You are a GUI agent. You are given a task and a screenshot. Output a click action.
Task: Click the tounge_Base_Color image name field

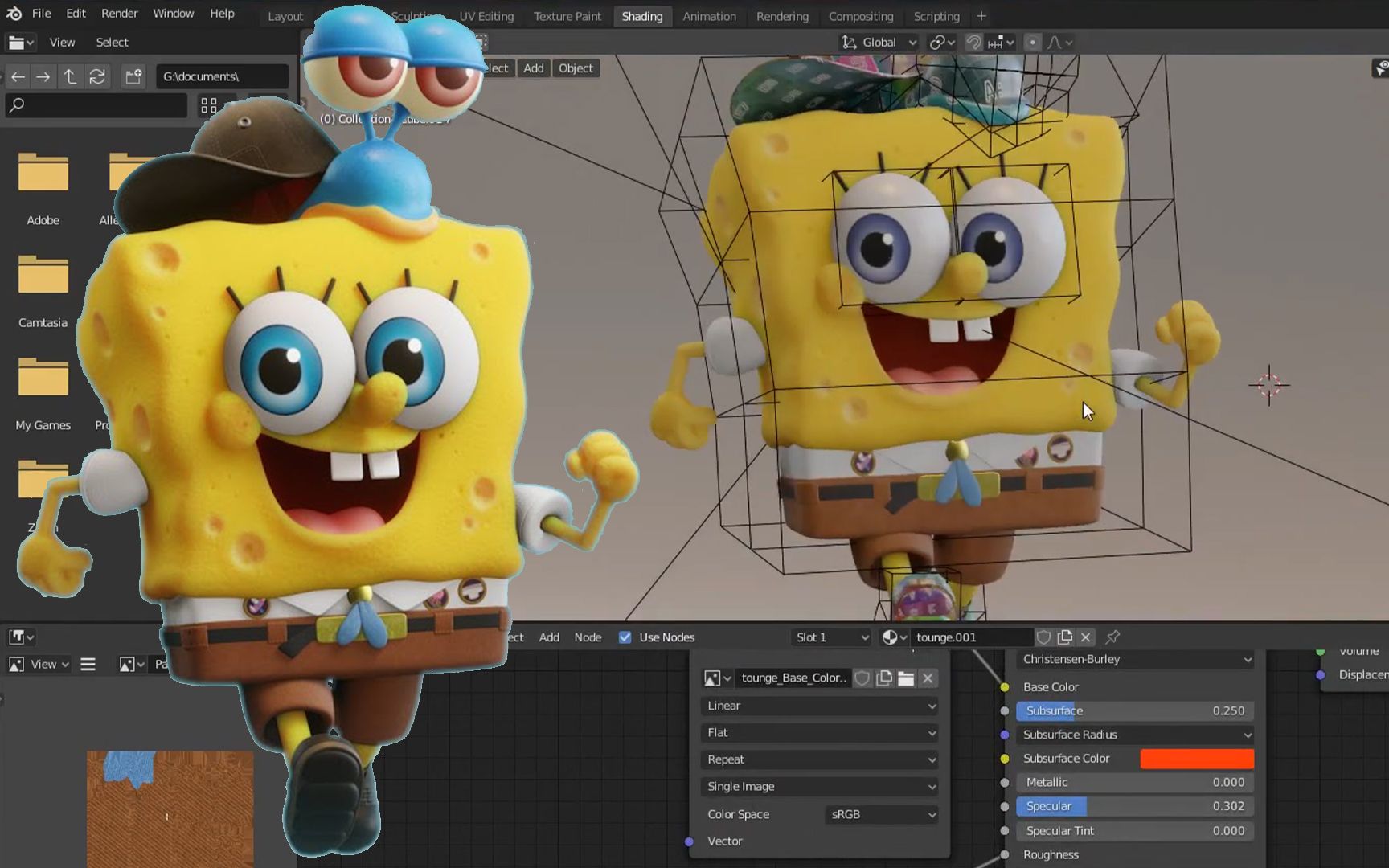[793, 678]
